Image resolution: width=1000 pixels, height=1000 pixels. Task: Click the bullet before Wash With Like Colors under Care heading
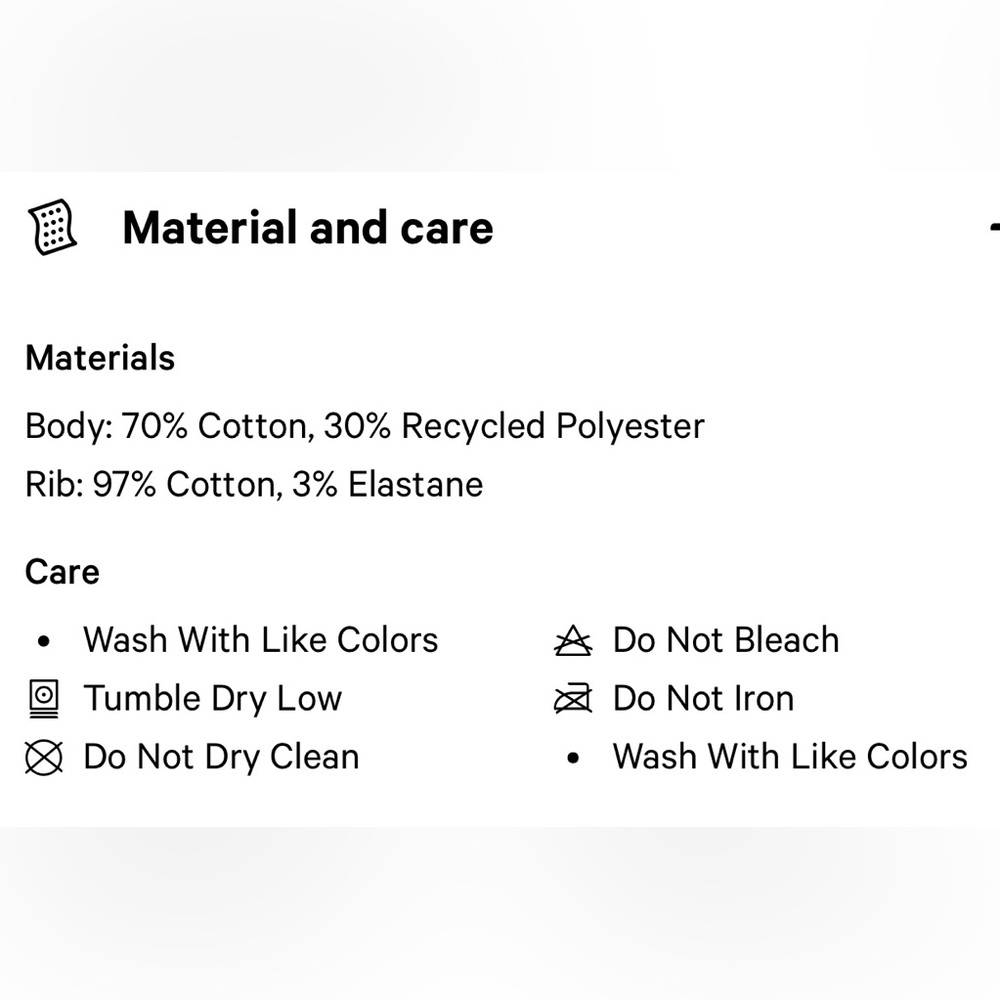tap(43, 641)
